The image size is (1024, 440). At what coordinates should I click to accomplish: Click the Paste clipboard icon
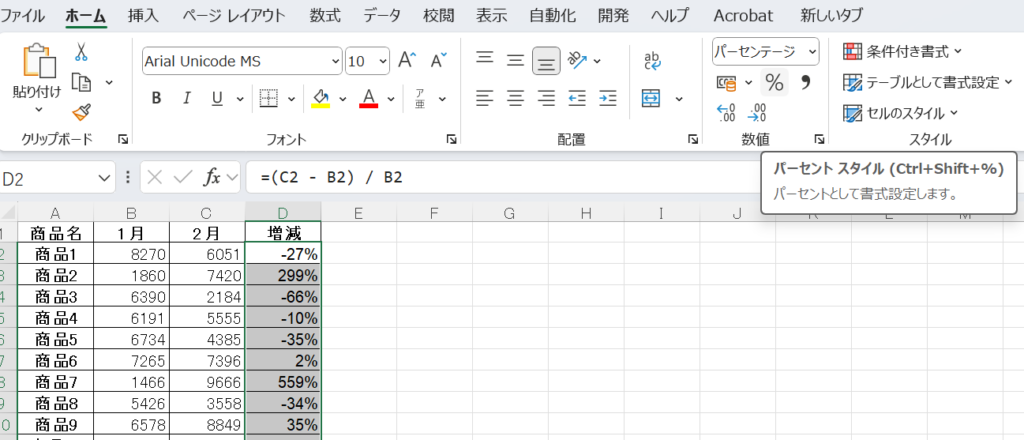click(x=39, y=62)
